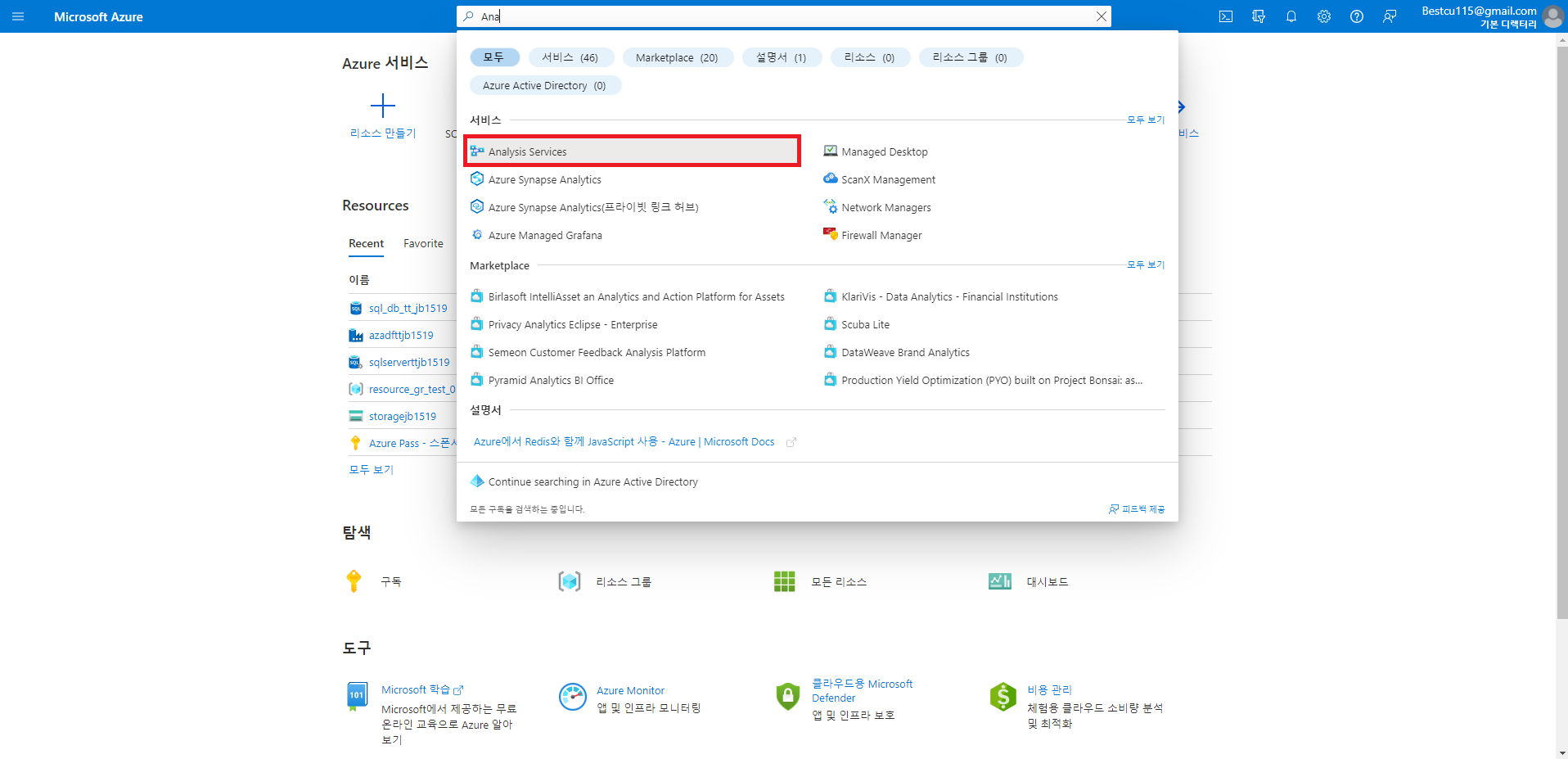1568x759 pixels.
Task: Open portal settings gear
Action: (x=1324, y=16)
